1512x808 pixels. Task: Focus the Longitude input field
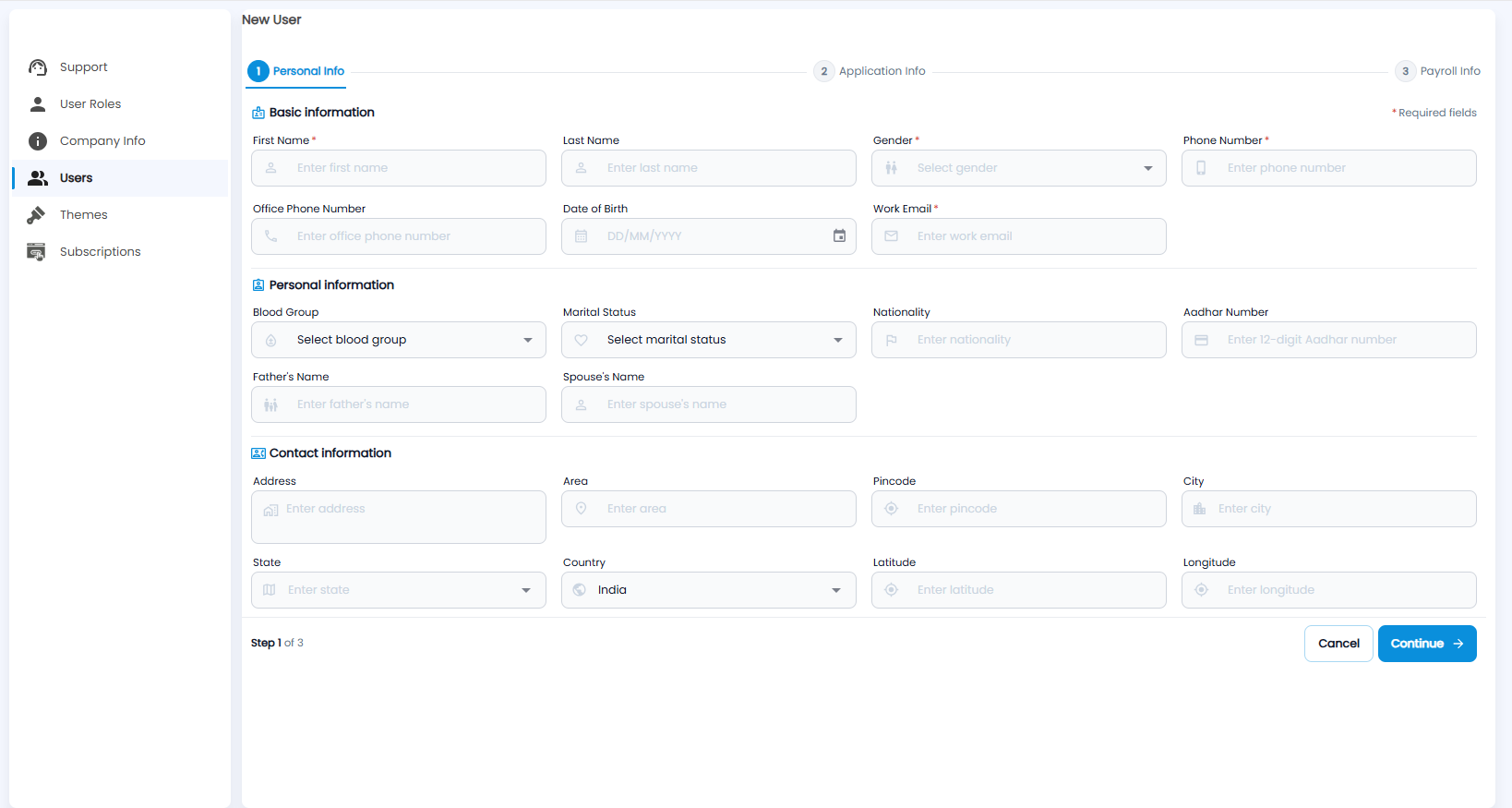pos(1329,590)
